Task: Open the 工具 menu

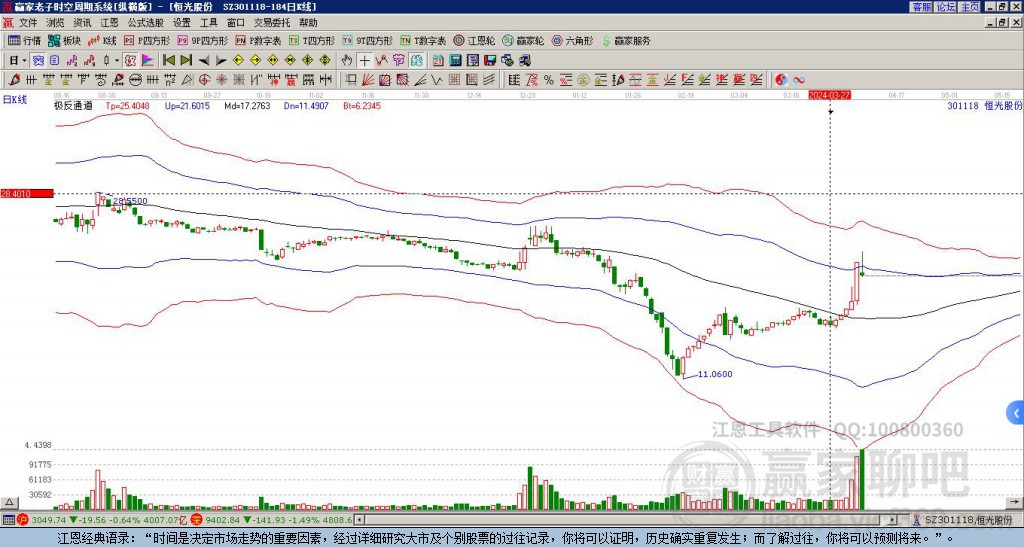Action: coord(209,23)
